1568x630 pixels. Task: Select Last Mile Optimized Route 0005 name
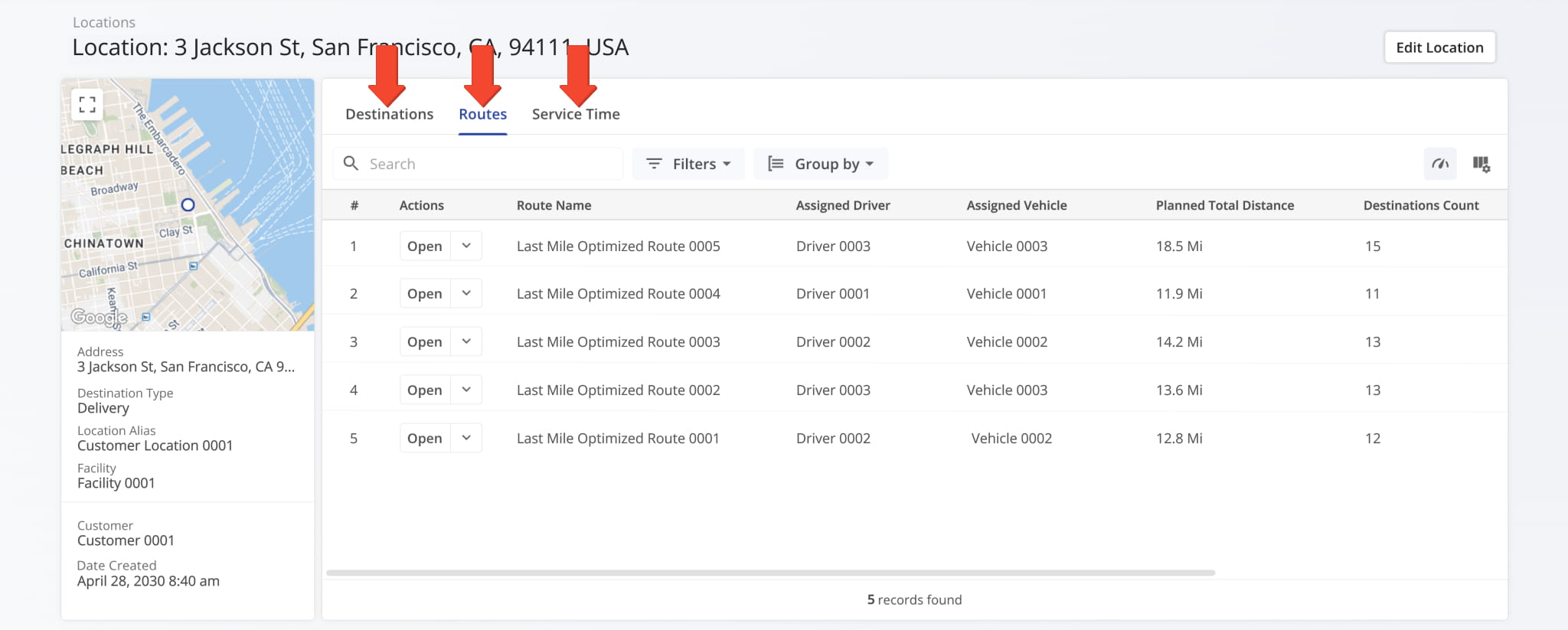coord(618,246)
